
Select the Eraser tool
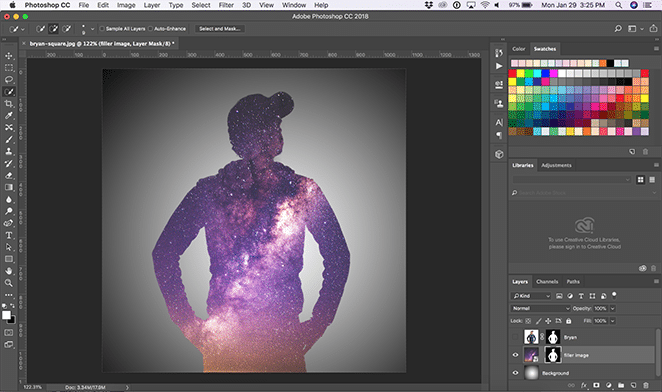tap(8, 175)
